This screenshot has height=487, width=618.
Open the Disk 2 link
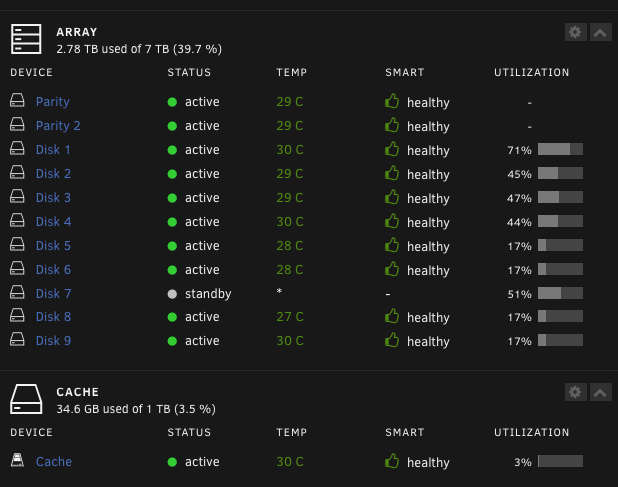[53, 174]
